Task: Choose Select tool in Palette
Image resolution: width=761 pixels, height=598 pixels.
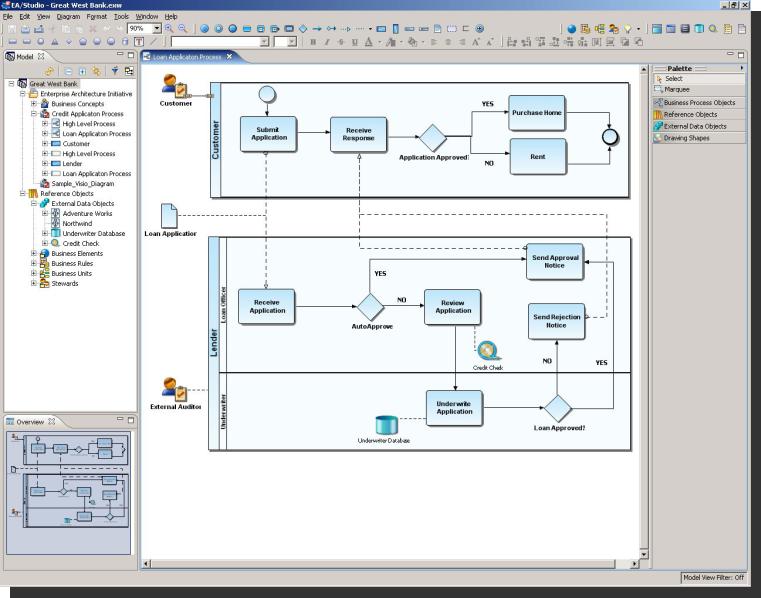Action: 699,79
